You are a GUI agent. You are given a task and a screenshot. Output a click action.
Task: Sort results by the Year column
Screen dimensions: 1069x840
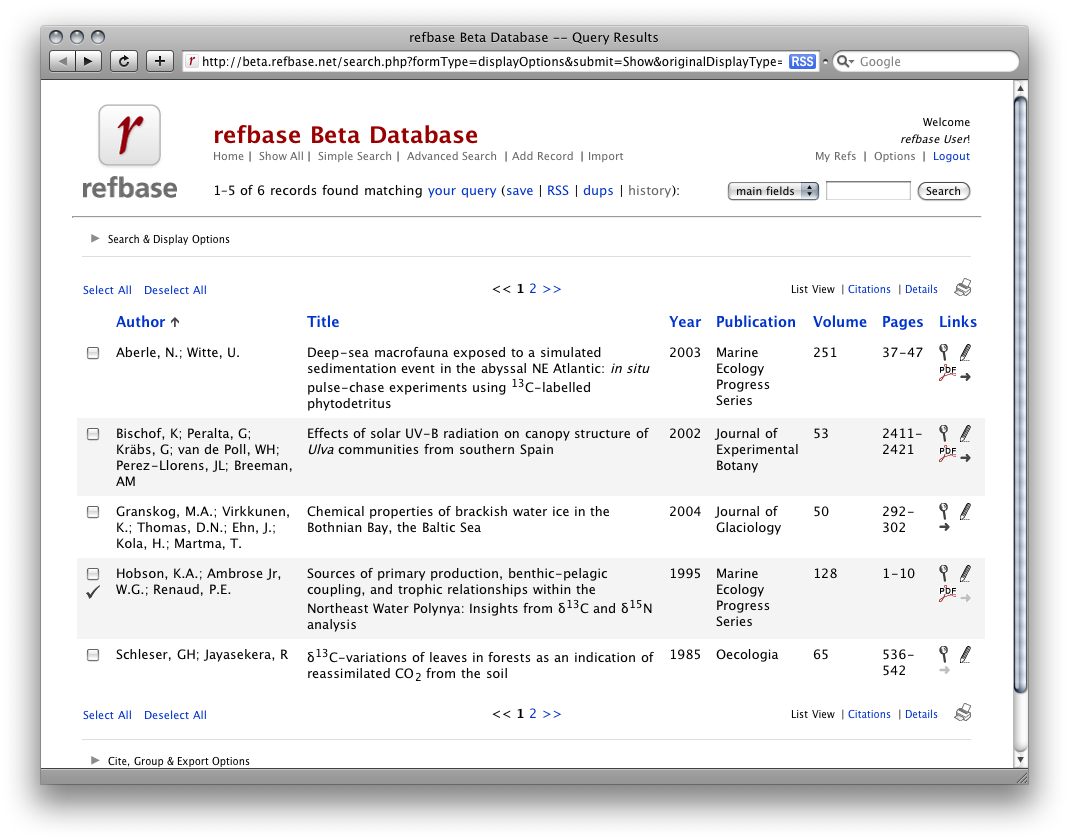click(x=684, y=322)
